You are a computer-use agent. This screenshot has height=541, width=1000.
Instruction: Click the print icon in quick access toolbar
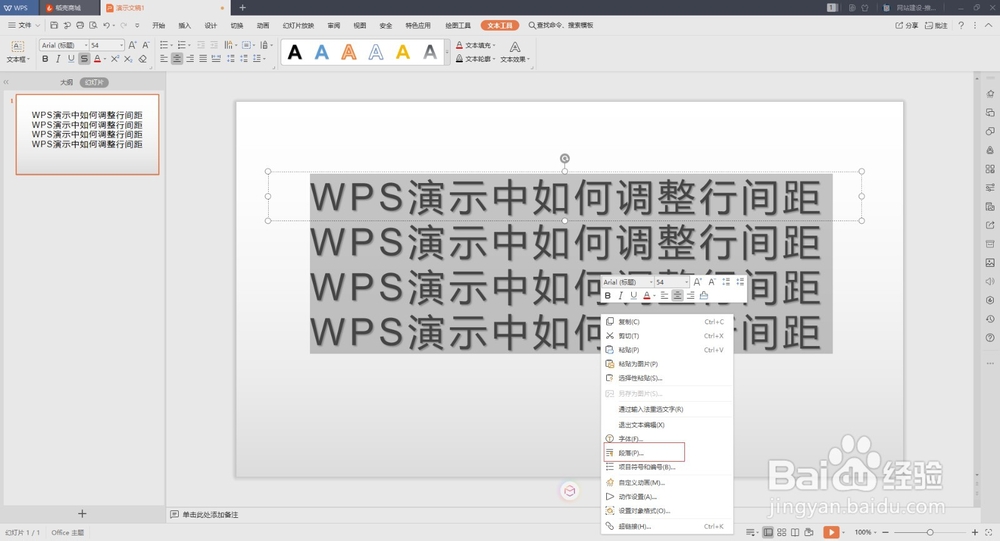pos(80,26)
